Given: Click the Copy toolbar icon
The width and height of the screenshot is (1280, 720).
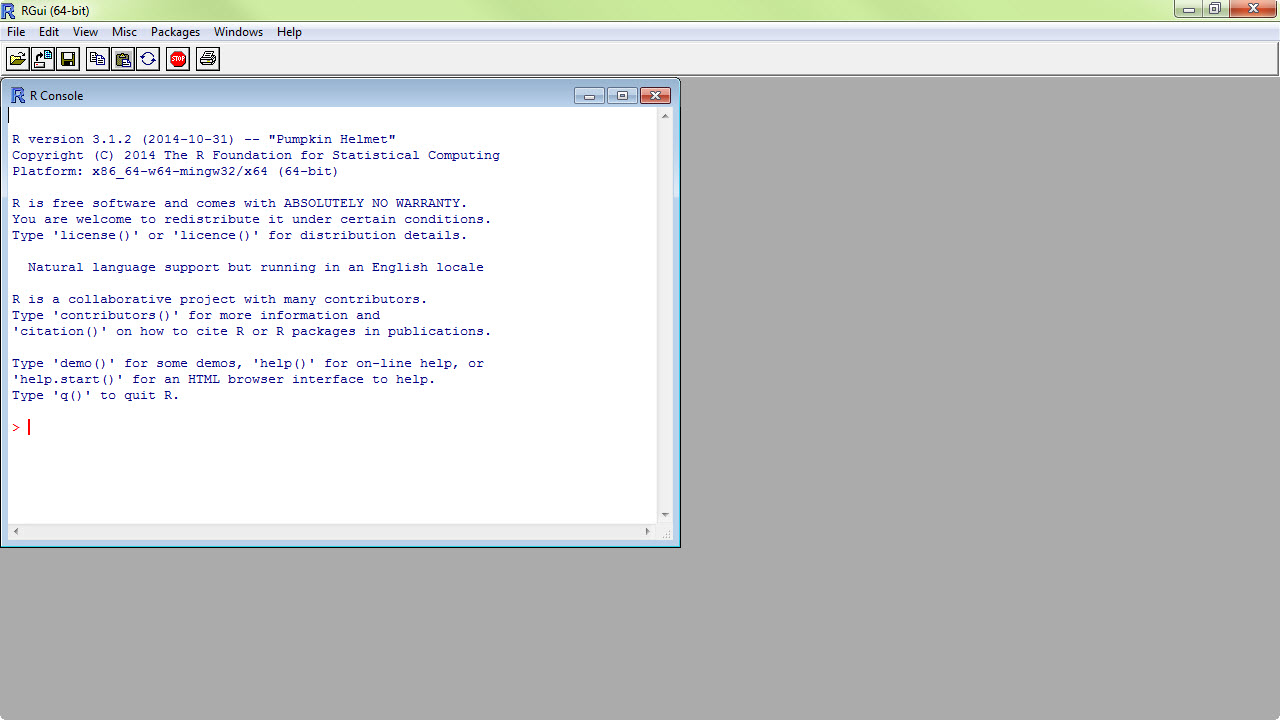Looking at the screenshot, I should [x=97, y=59].
